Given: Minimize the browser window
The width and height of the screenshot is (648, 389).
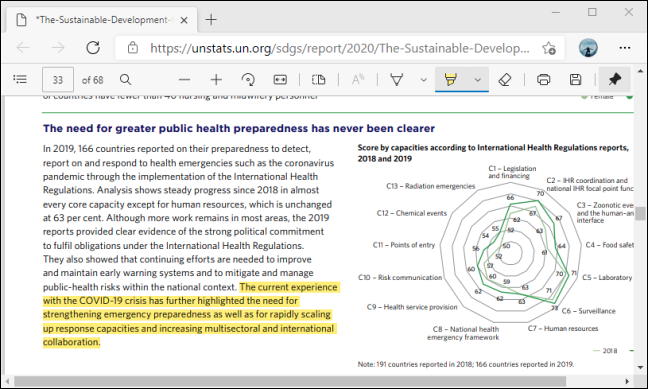Looking at the screenshot, I should tap(556, 12).
